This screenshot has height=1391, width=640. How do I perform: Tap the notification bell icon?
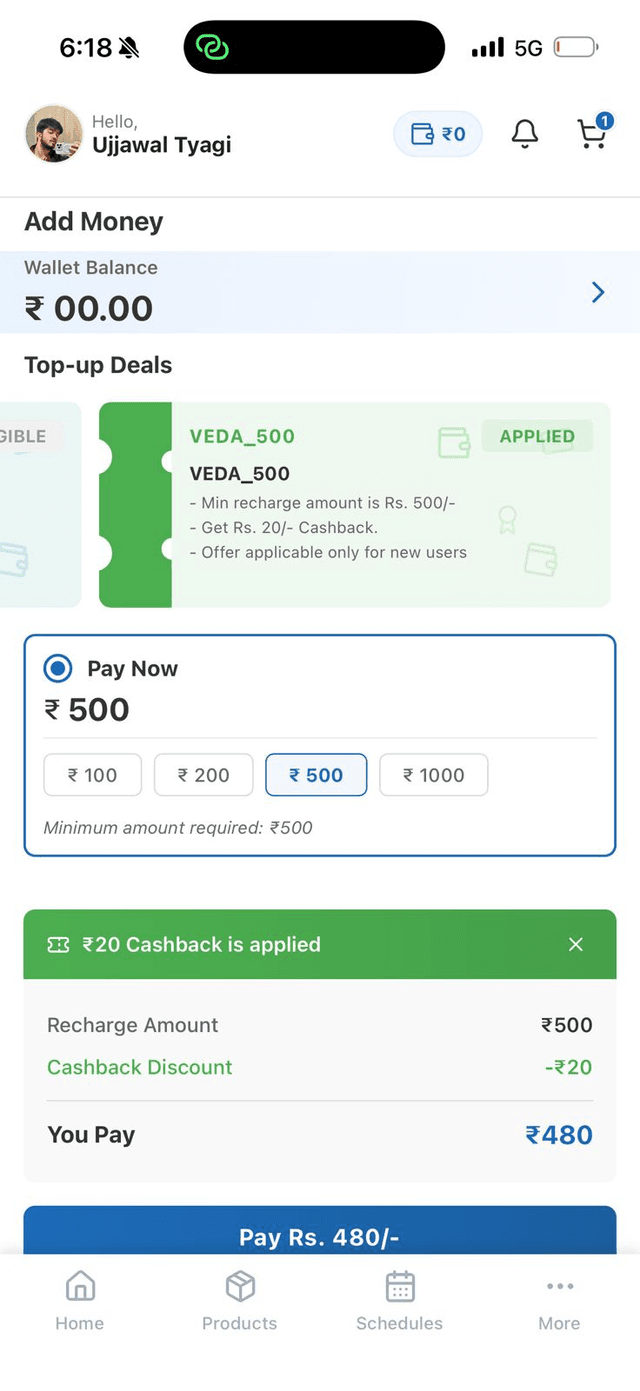tap(525, 134)
